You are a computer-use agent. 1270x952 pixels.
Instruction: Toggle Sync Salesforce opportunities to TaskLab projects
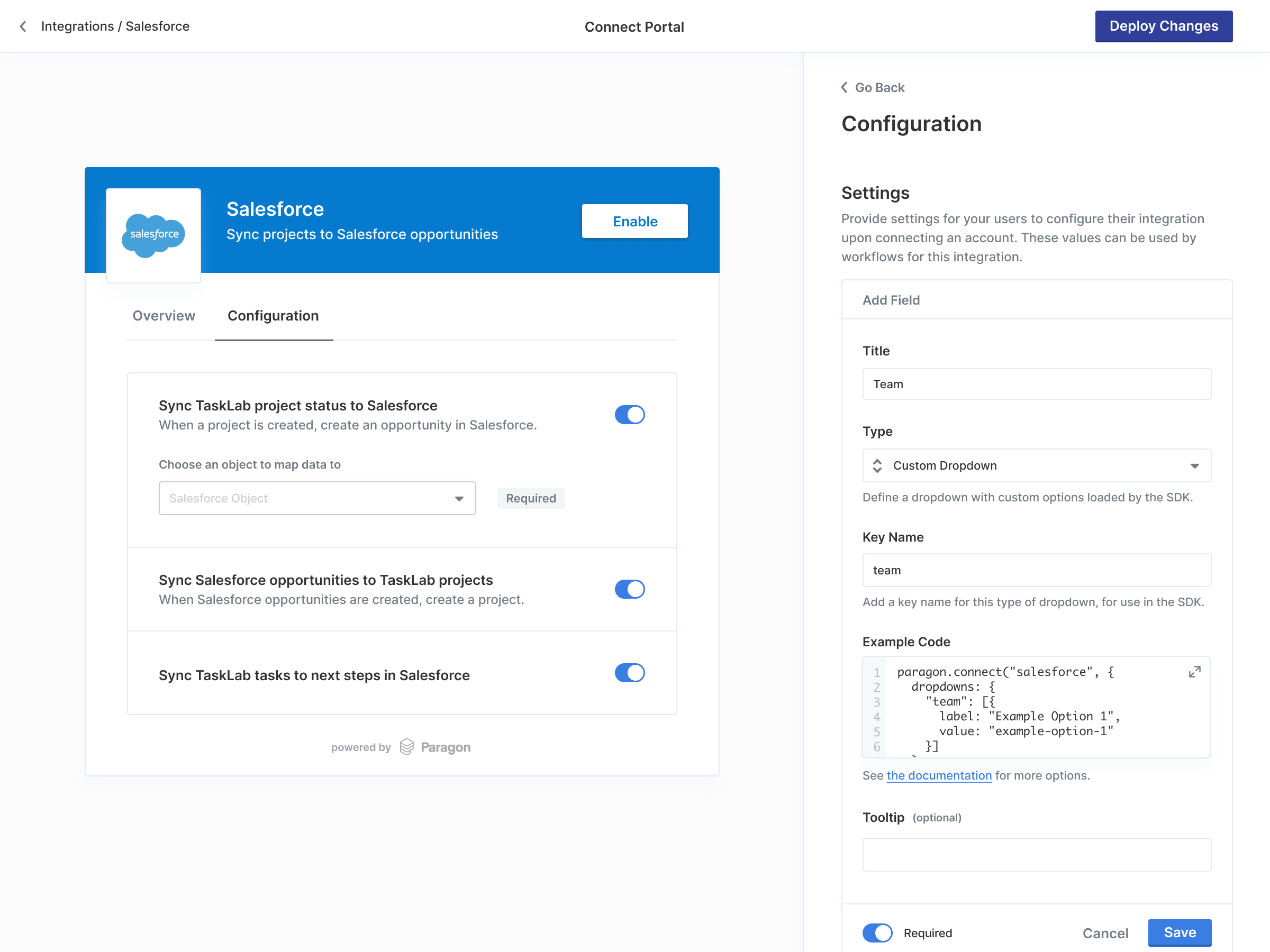click(x=630, y=589)
